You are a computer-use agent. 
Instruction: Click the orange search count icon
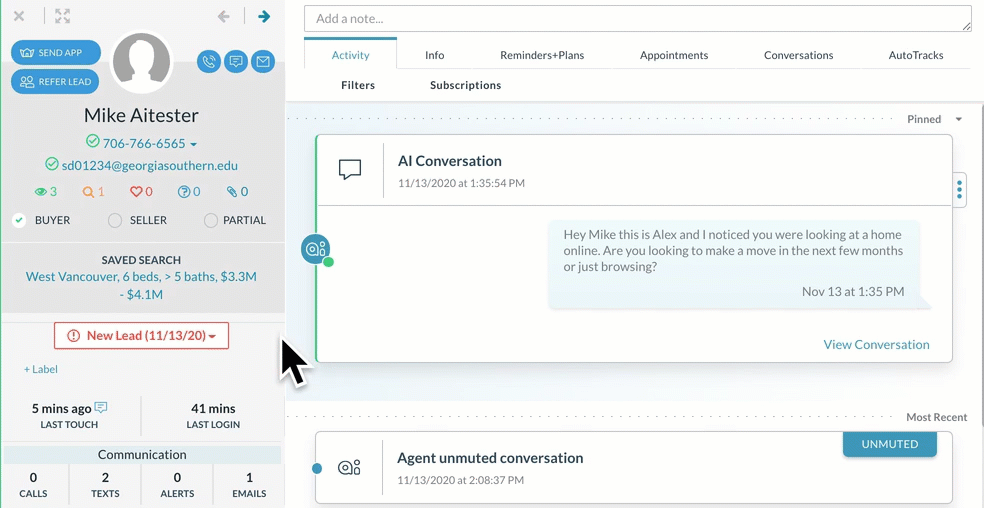click(93, 192)
